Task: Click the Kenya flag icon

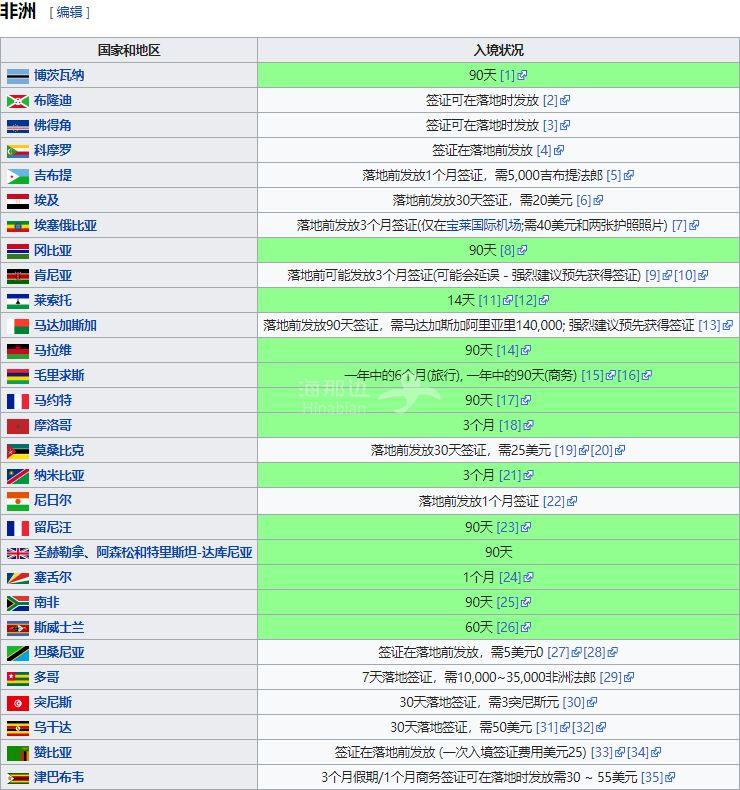Action: (17, 276)
